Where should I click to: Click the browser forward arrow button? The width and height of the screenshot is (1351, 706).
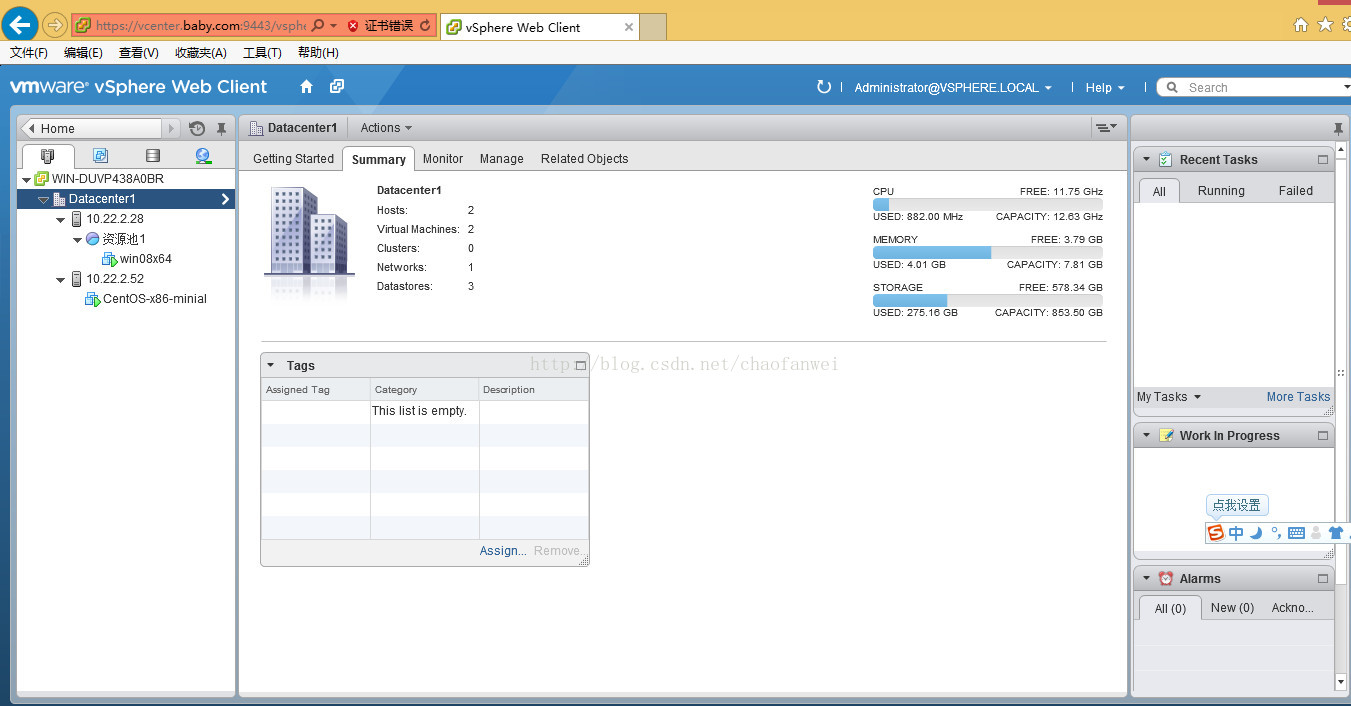[54, 25]
